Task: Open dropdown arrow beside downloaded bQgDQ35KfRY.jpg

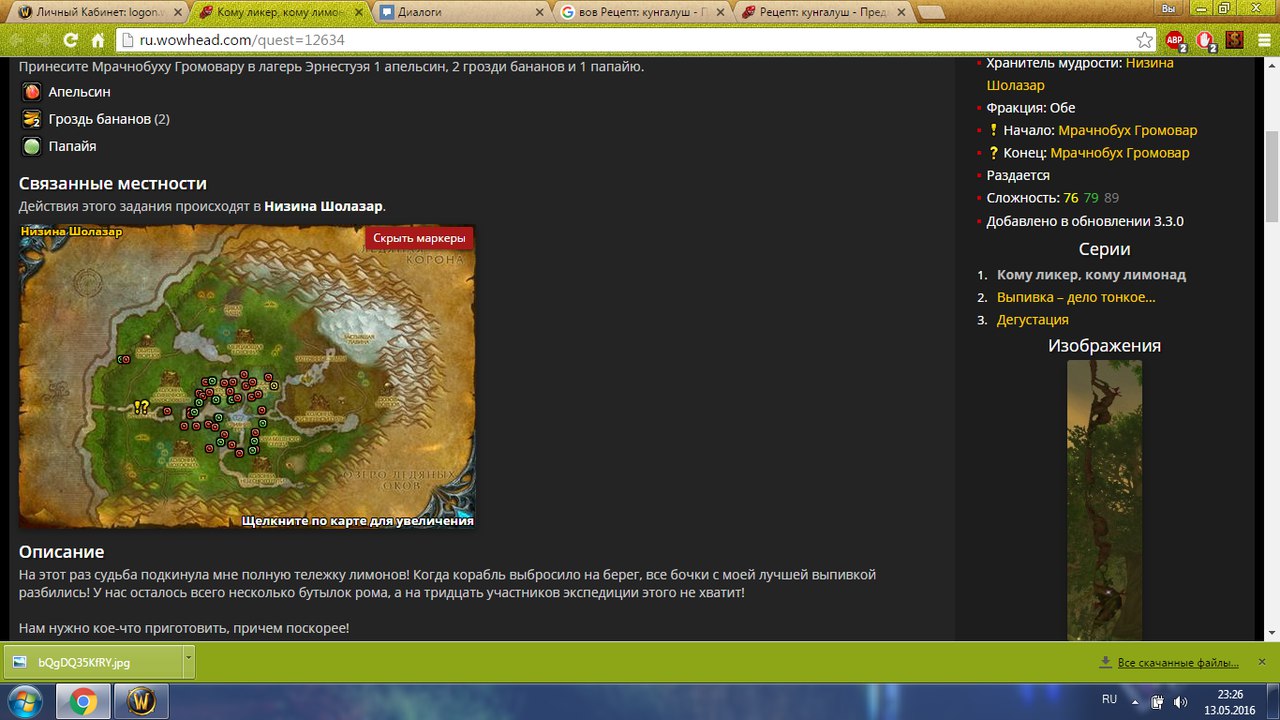Action: click(x=188, y=662)
